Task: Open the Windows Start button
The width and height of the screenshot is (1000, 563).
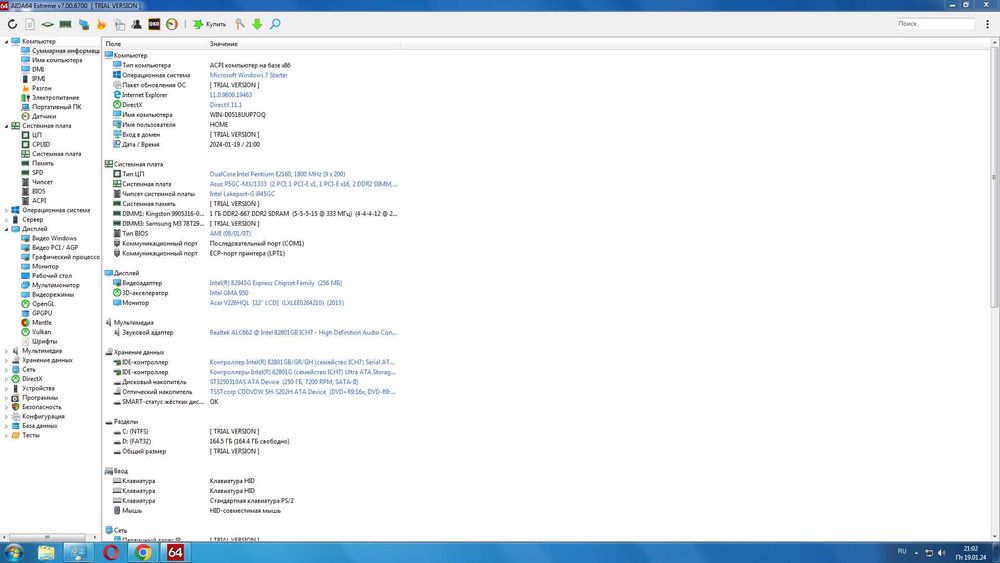Action: coord(13,552)
